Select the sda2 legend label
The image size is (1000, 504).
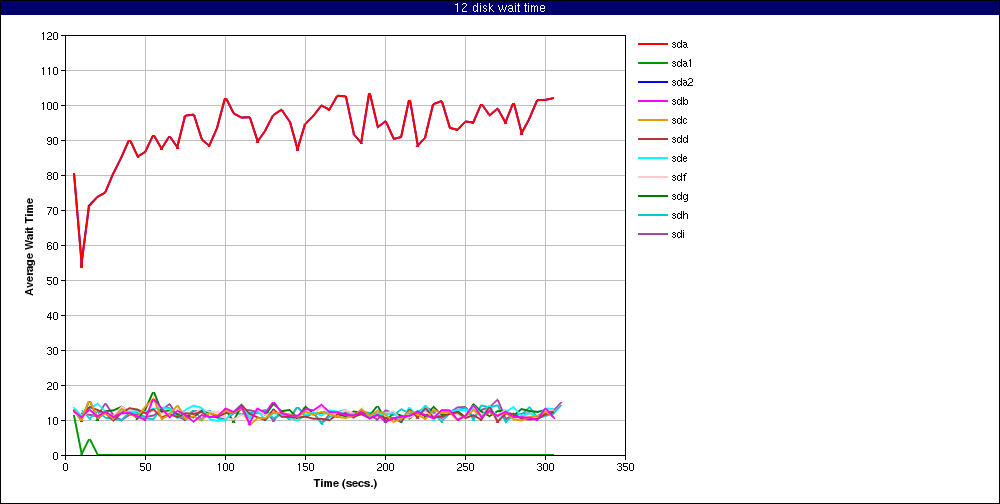[x=682, y=82]
